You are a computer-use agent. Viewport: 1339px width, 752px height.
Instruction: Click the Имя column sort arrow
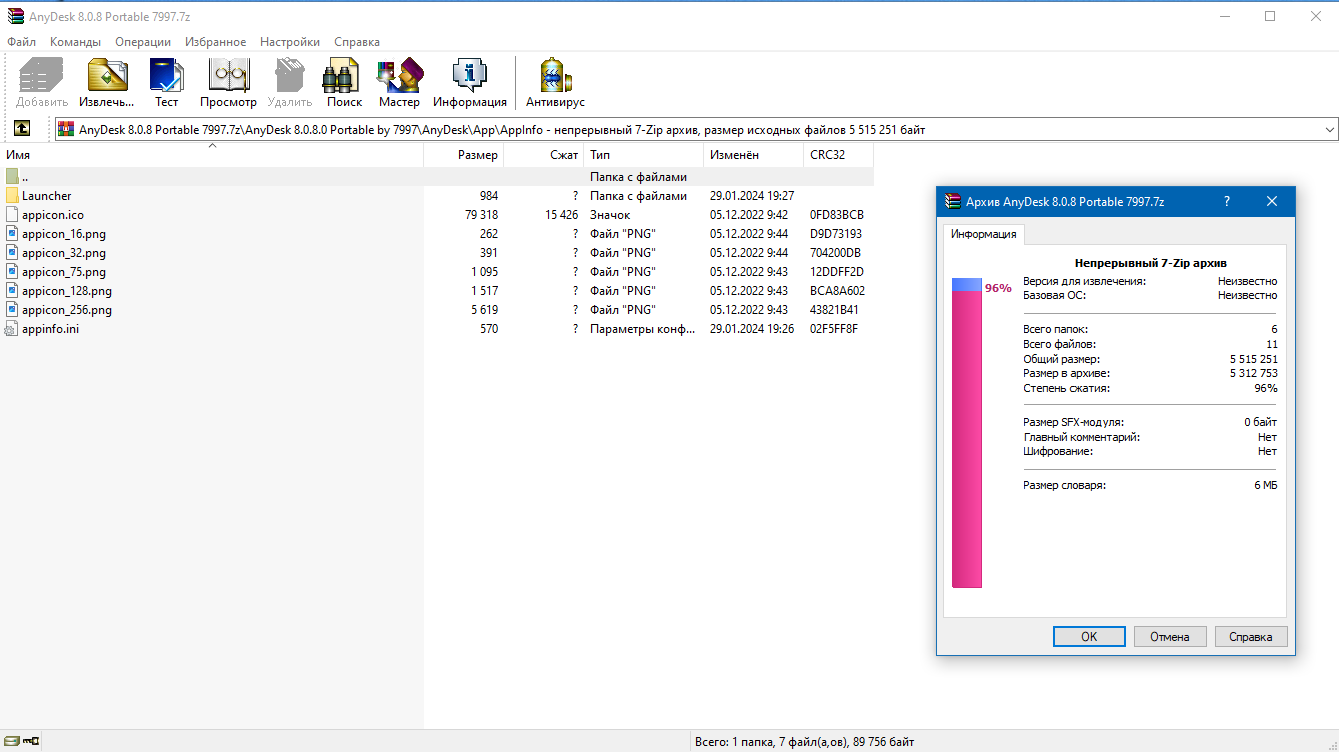click(211, 145)
